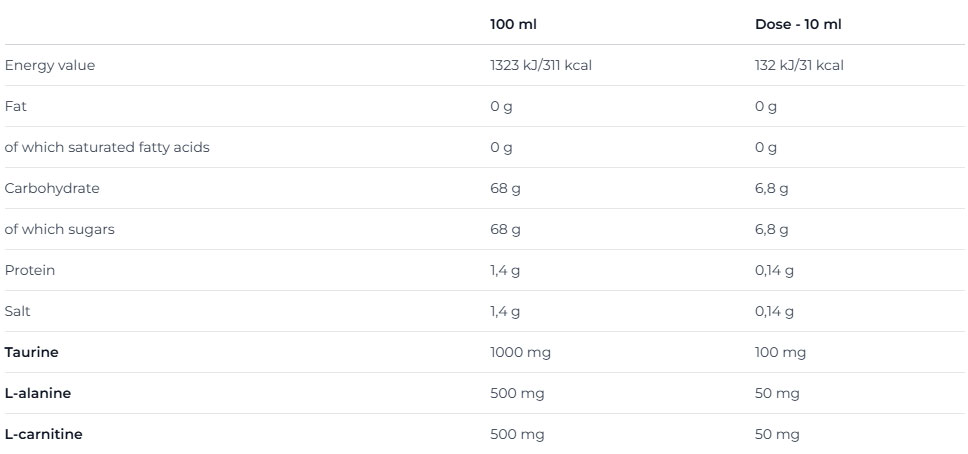Image resolution: width=968 pixels, height=454 pixels.
Task: Click the '100 mg' taurine dose value
Action: [x=780, y=353]
